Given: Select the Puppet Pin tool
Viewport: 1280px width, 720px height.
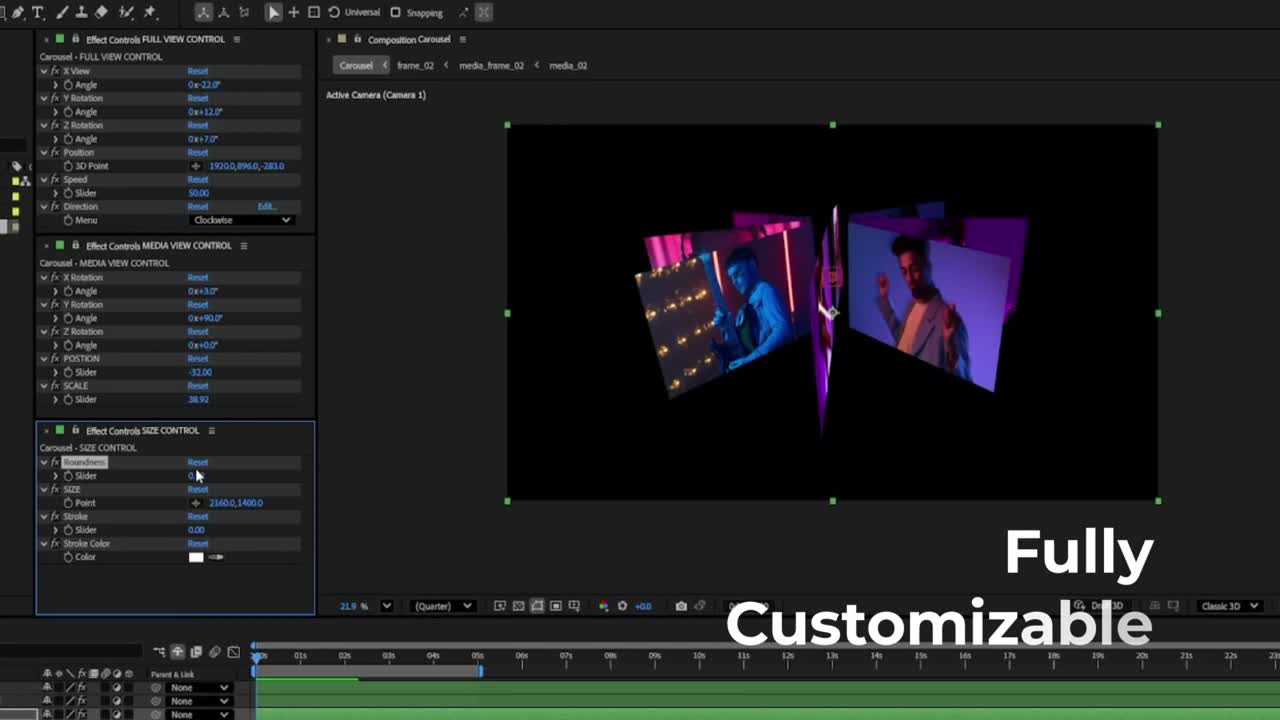Looking at the screenshot, I should [150, 12].
